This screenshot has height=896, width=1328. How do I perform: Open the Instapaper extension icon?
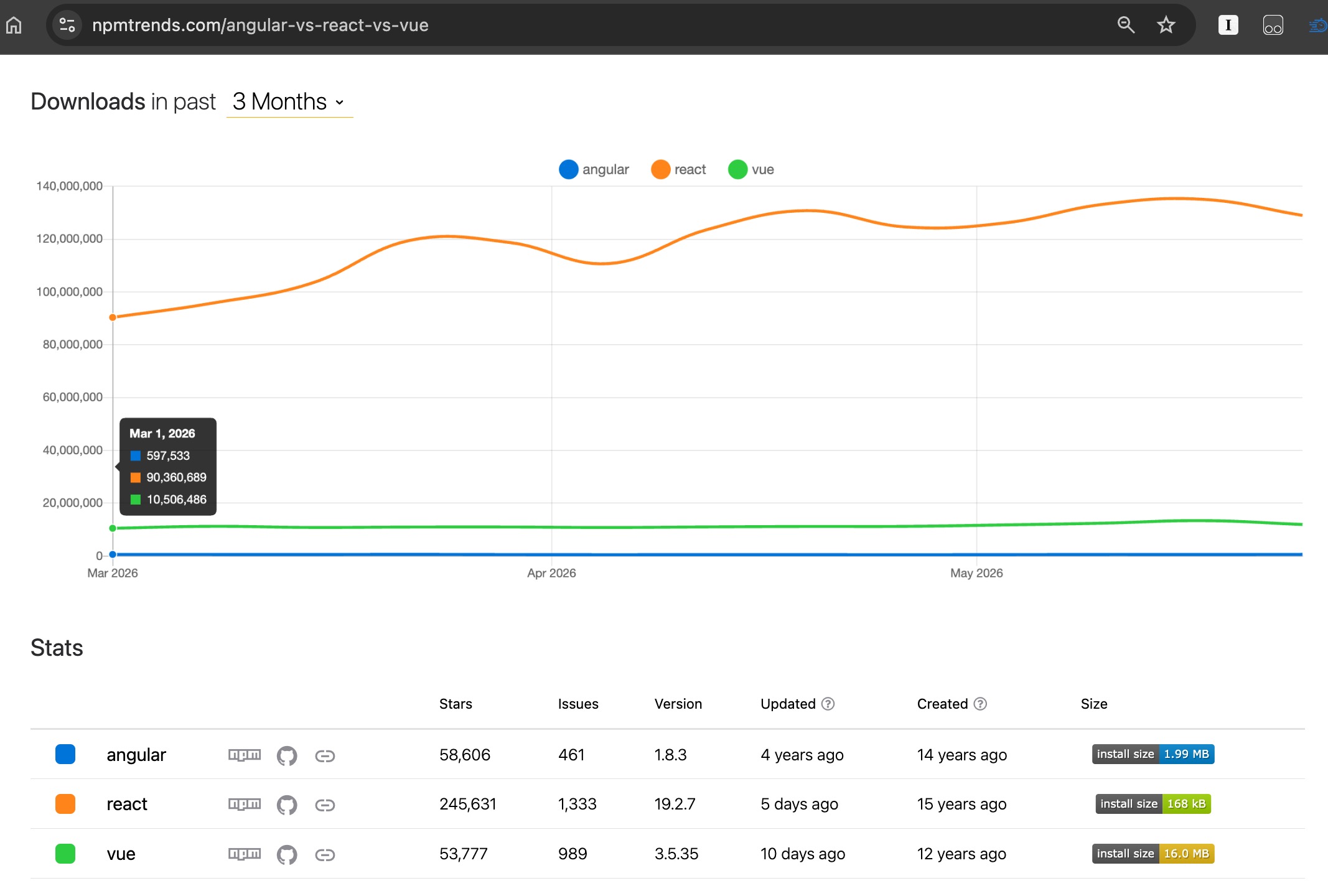[x=1228, y=25]
